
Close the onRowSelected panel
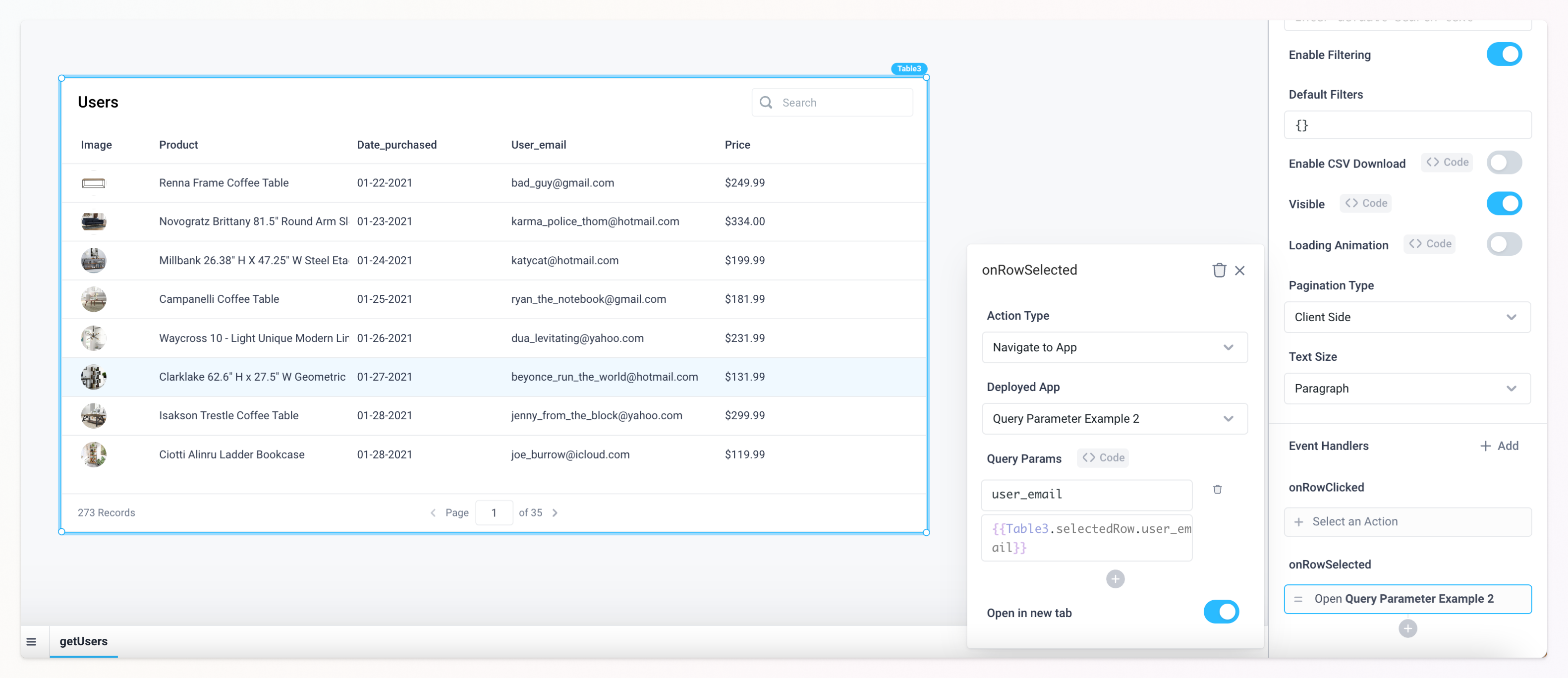click(x=1240, y=270)
